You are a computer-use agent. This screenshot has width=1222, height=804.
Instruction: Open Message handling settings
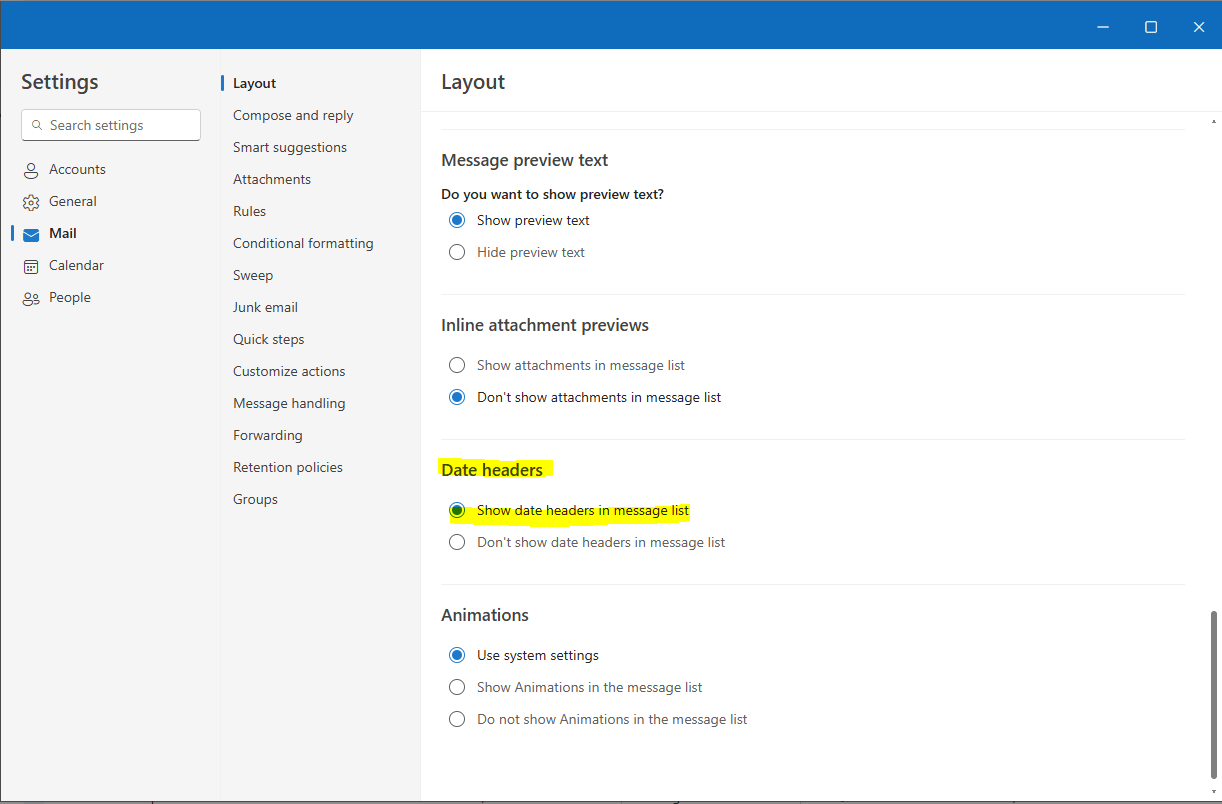(289, 404)
